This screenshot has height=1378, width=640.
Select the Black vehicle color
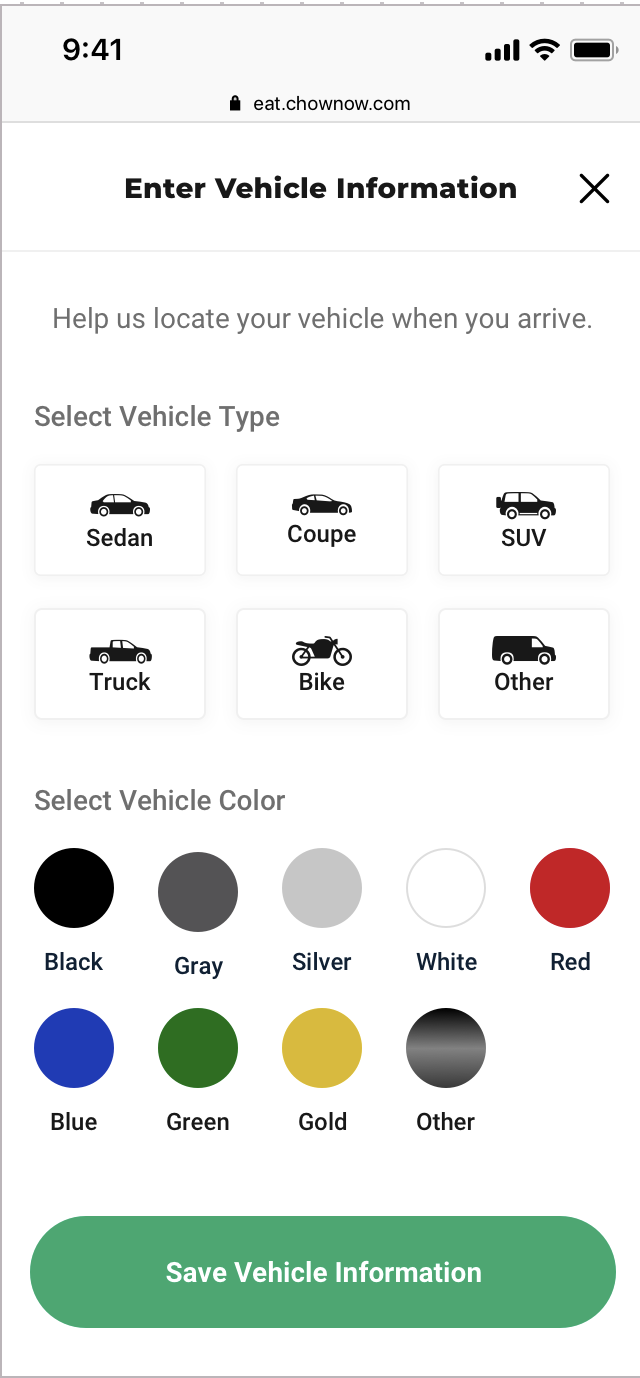(x=74, y=887)
